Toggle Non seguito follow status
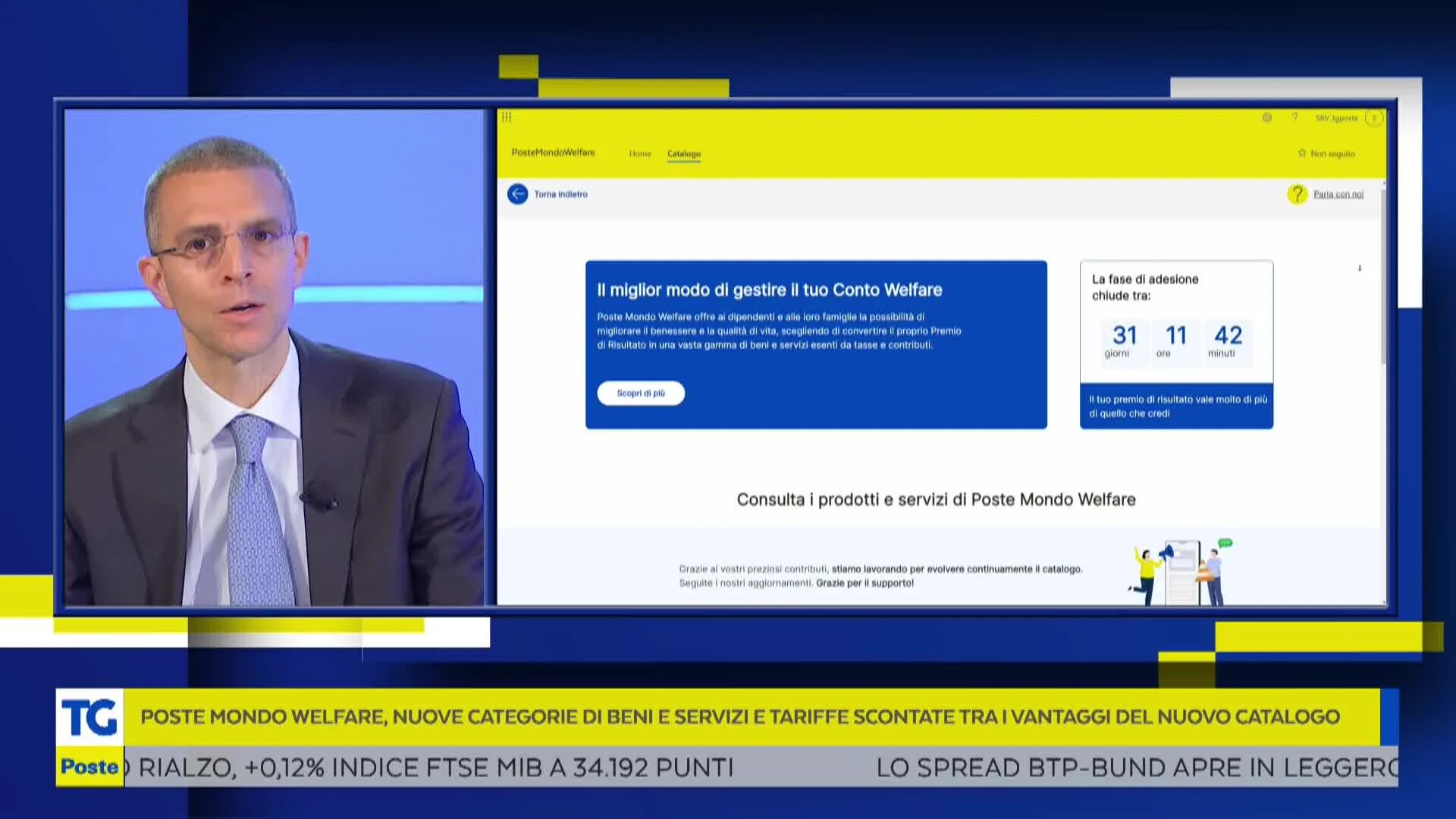The width and height of the screenshot is (1456, 819). [1332, 154]
